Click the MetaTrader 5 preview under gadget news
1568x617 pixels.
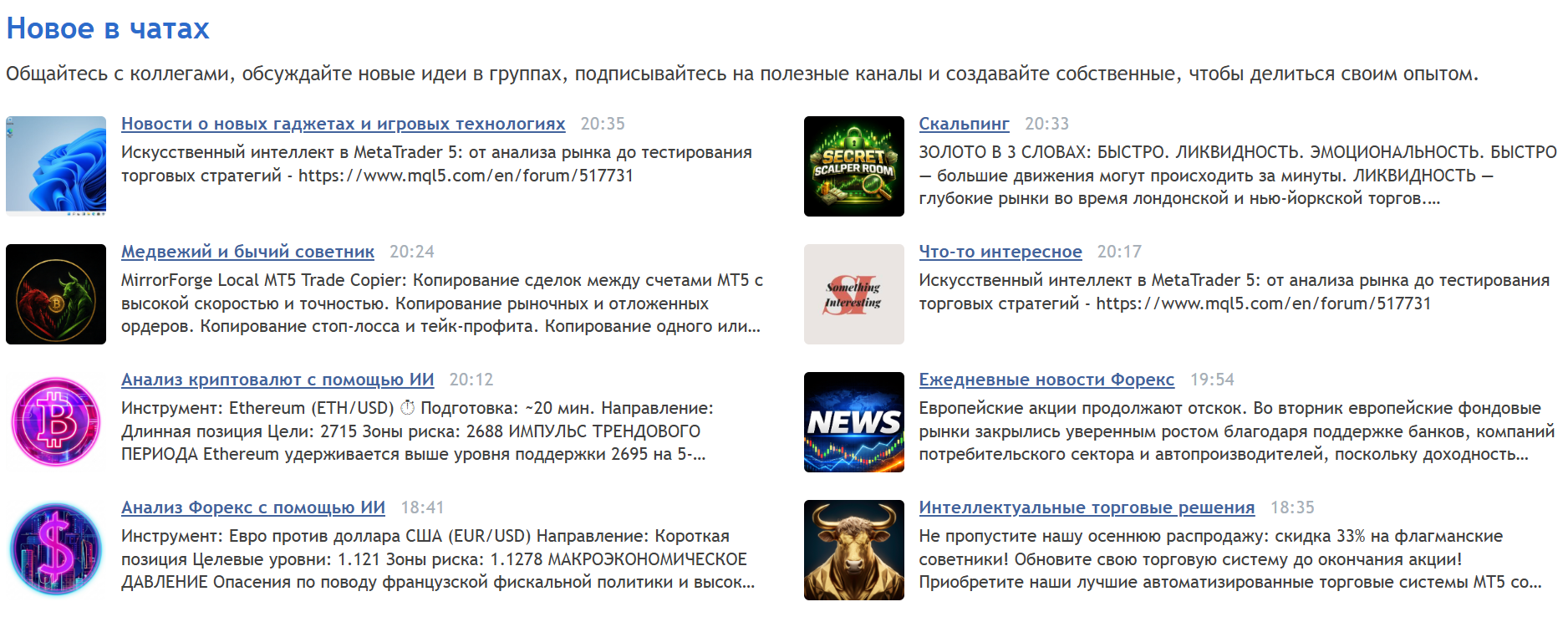tap(436, 164)
